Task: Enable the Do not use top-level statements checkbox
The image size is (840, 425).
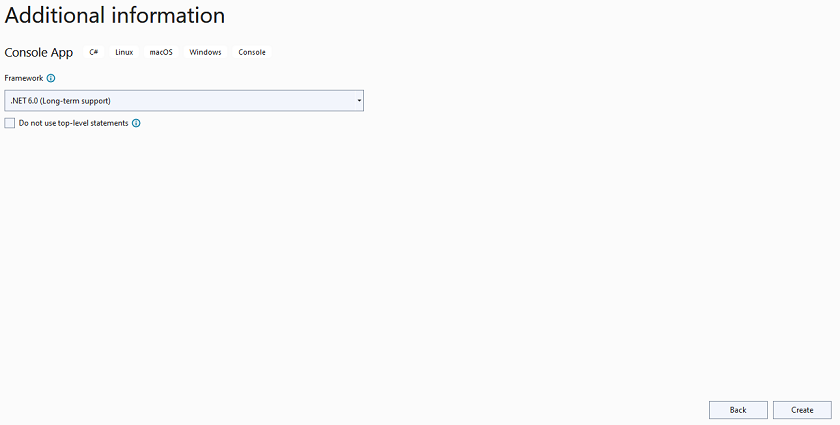Action: (x=10, y=123)
